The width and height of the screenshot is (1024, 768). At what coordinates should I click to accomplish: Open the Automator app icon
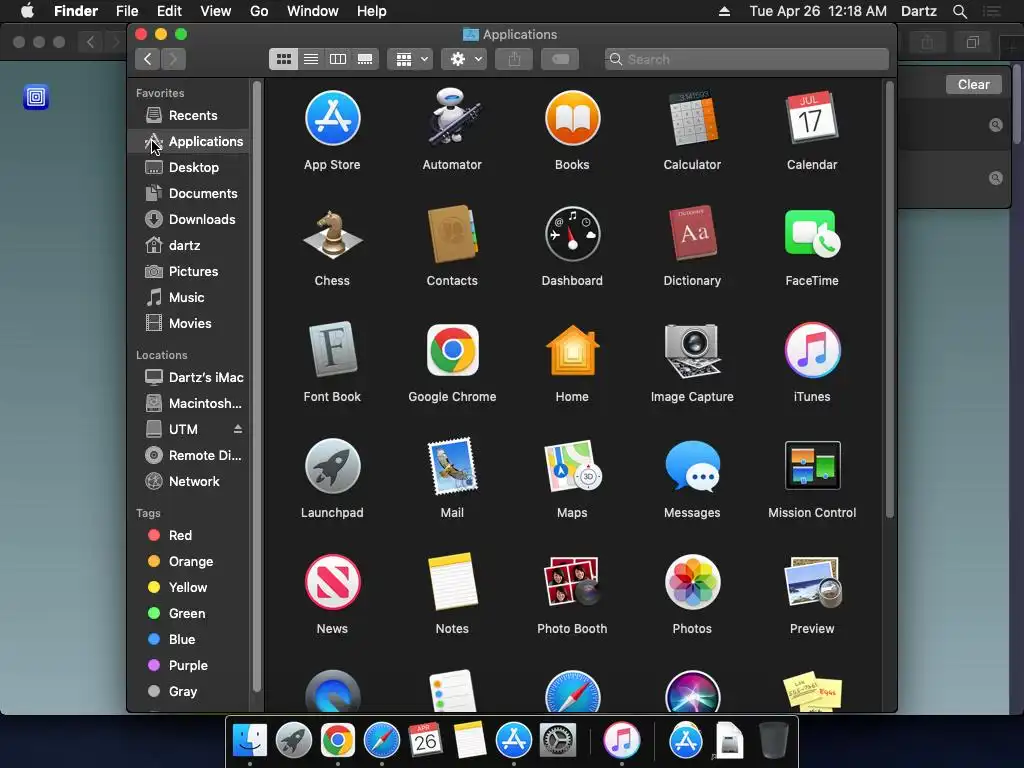pyautogui.click(x=452, y=118)
